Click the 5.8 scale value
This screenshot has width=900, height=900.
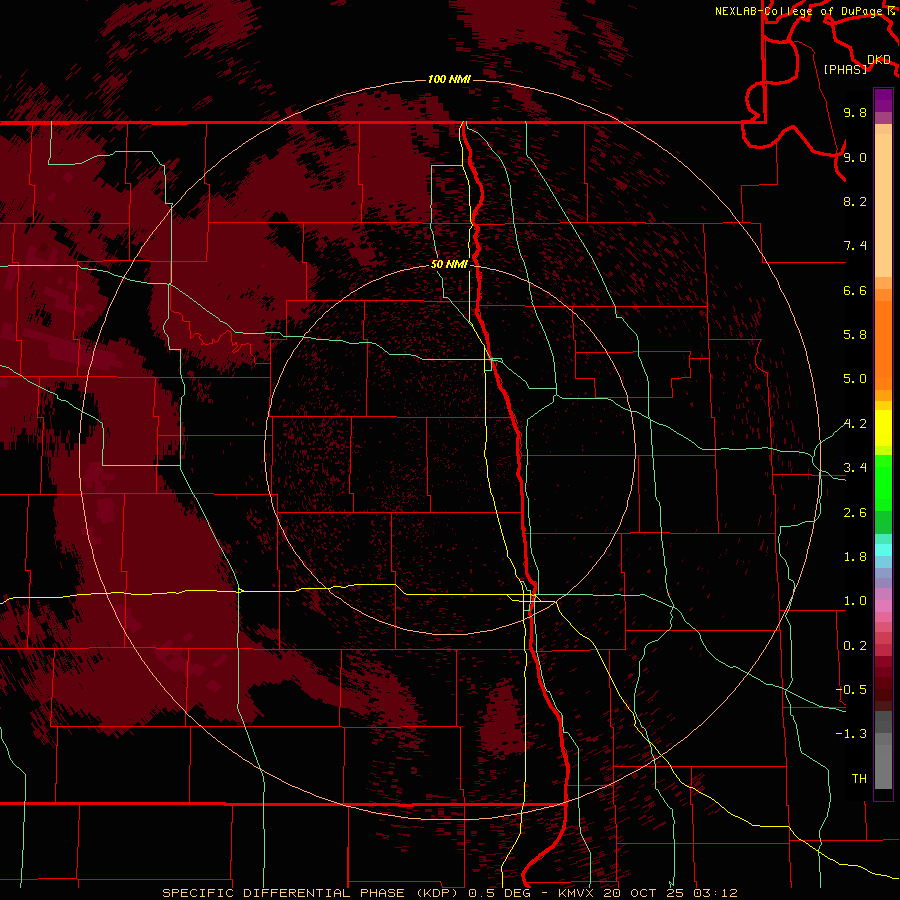point(855,335)
